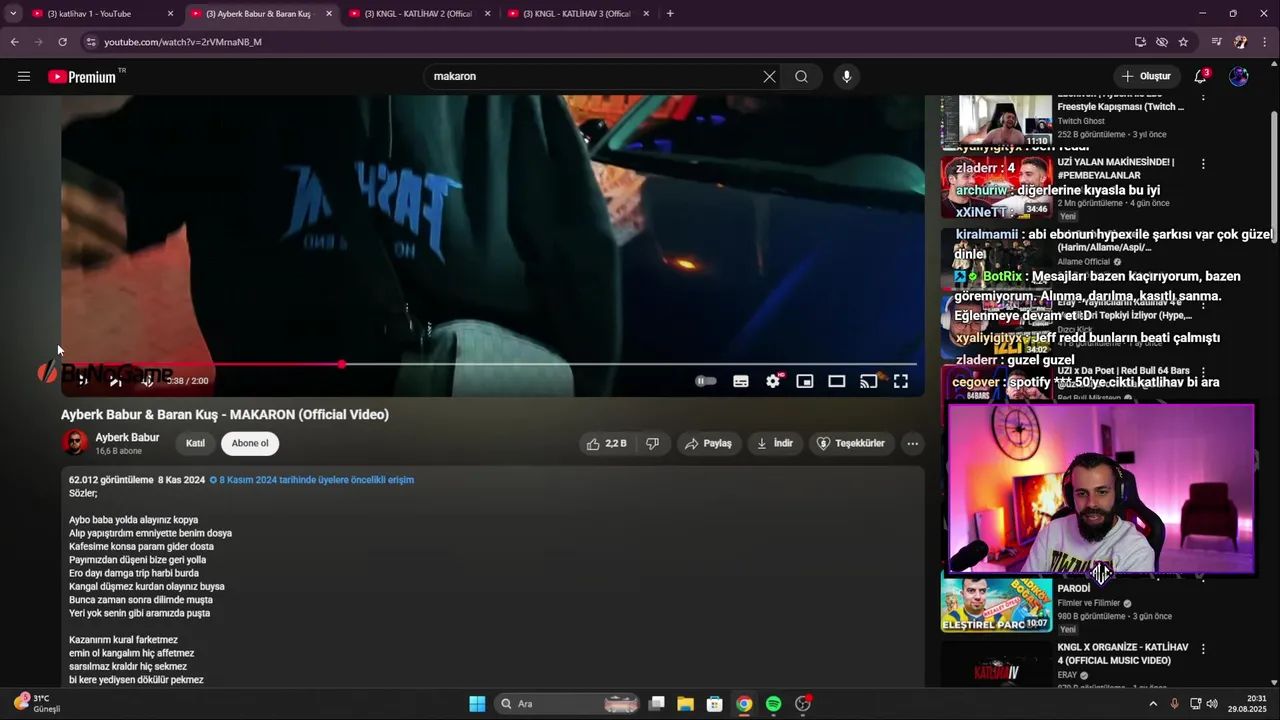Share the video with Paylaş
1280x720 pixels.
(x=708, y=443)
